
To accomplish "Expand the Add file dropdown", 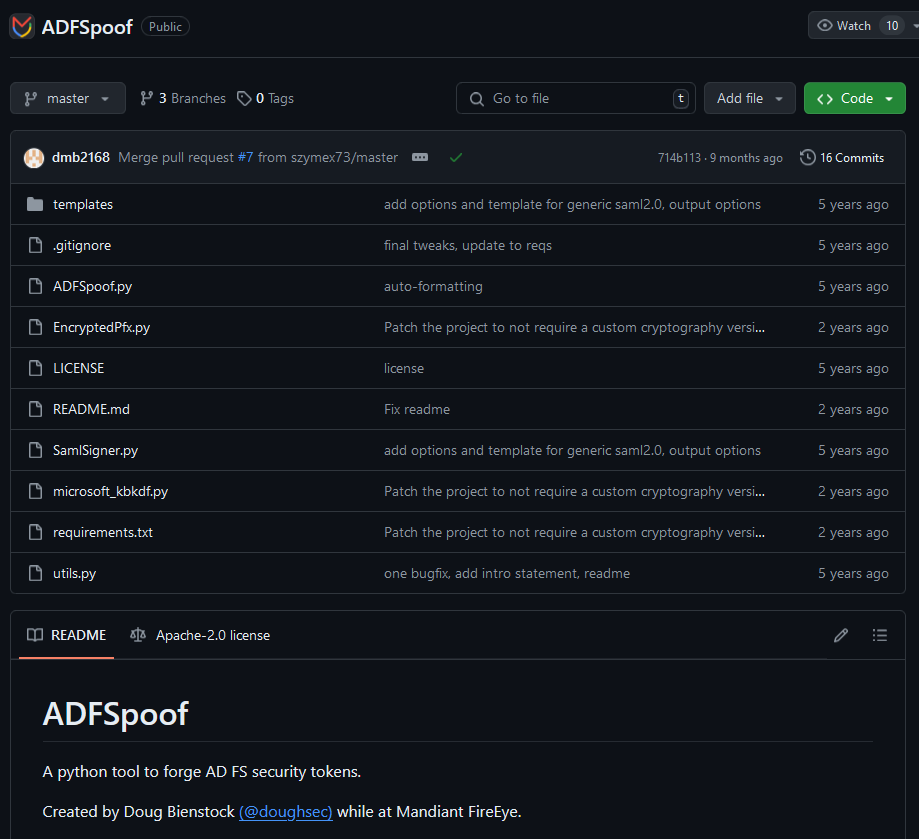I will click(x=750, y=98).
